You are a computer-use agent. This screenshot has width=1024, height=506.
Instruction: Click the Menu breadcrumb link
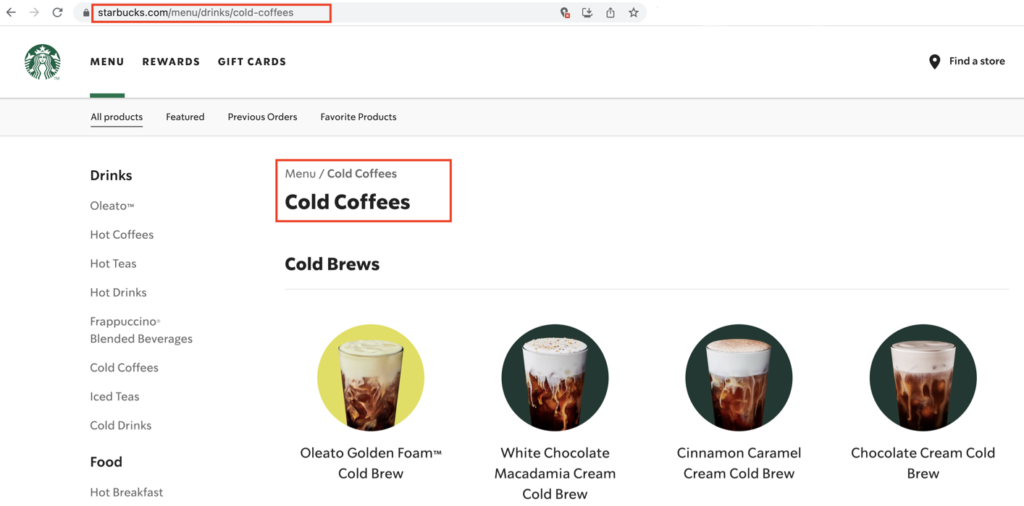(300, 174)
